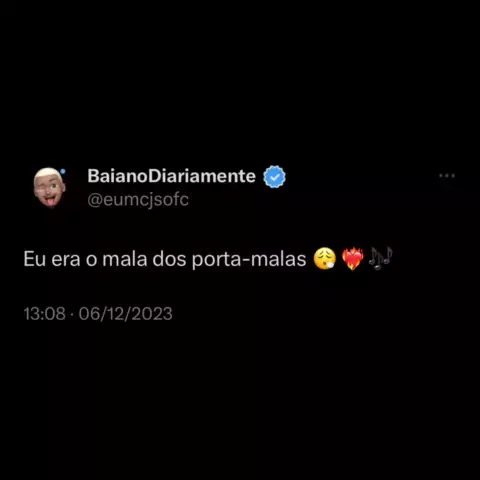The image size is (480, 480).
Task: Click the tongue on the memoji avatar
Action: [x=51, y=201]
